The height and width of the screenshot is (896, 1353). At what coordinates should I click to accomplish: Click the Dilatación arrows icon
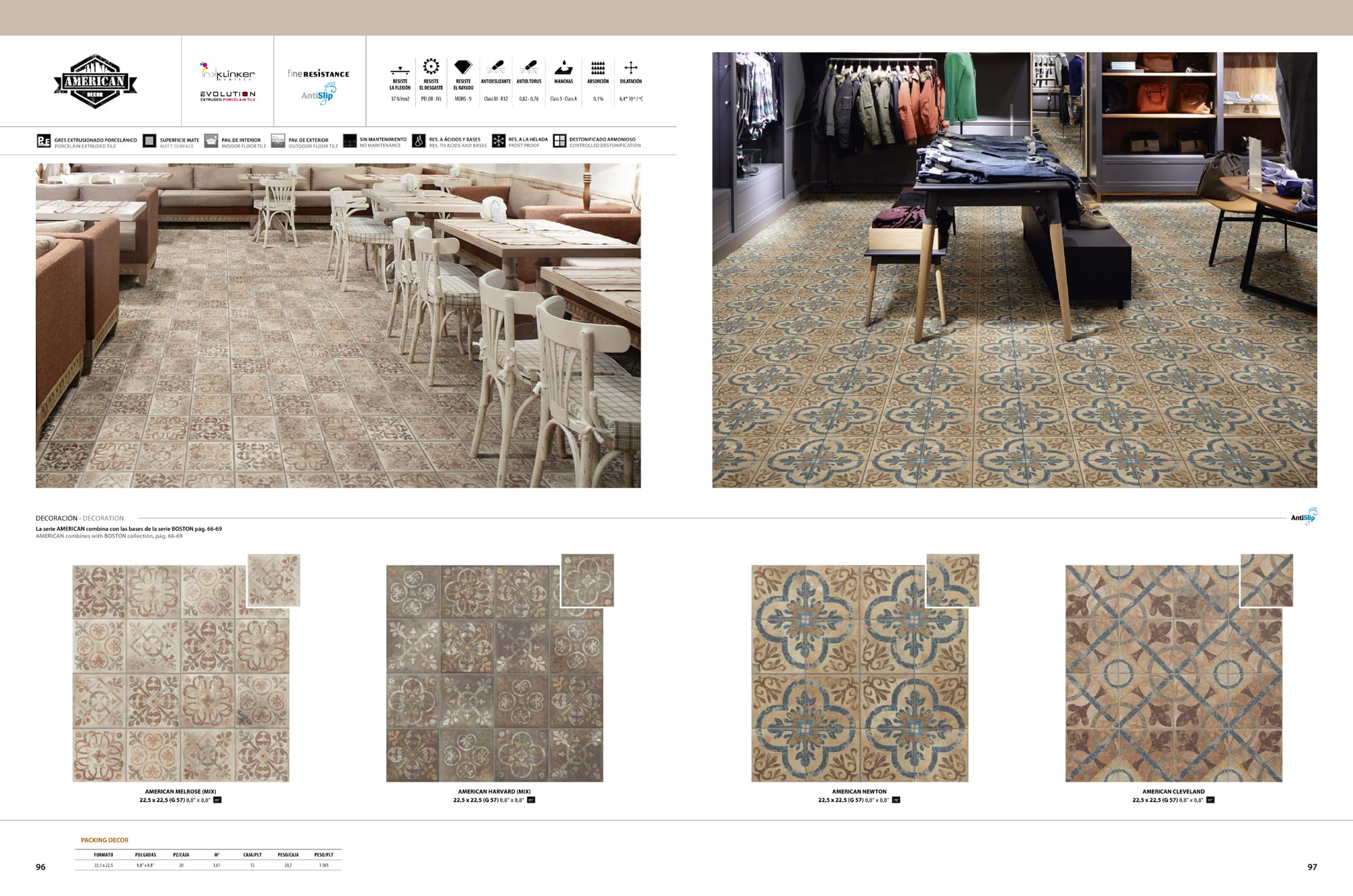[630, 68]
